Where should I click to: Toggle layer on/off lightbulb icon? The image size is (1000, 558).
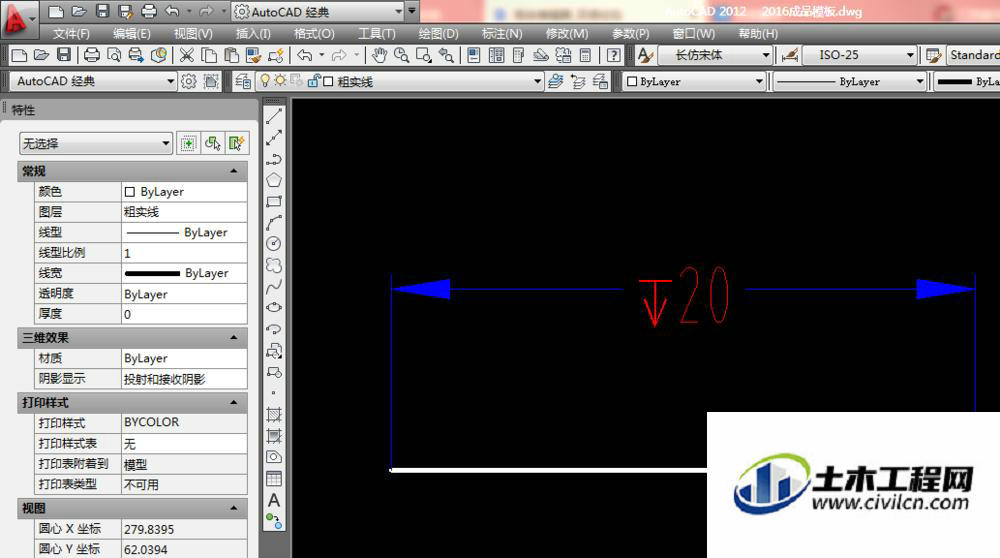265,81
